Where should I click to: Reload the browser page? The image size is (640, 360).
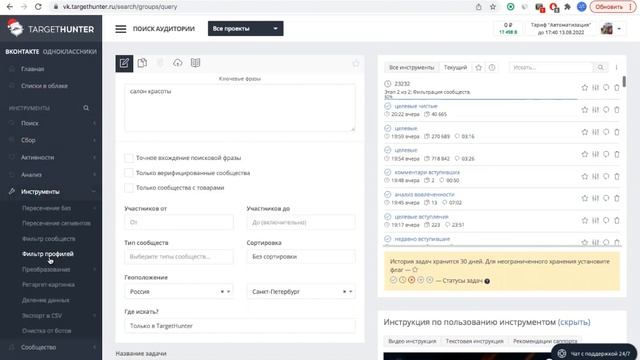click(x=38, y=7)
